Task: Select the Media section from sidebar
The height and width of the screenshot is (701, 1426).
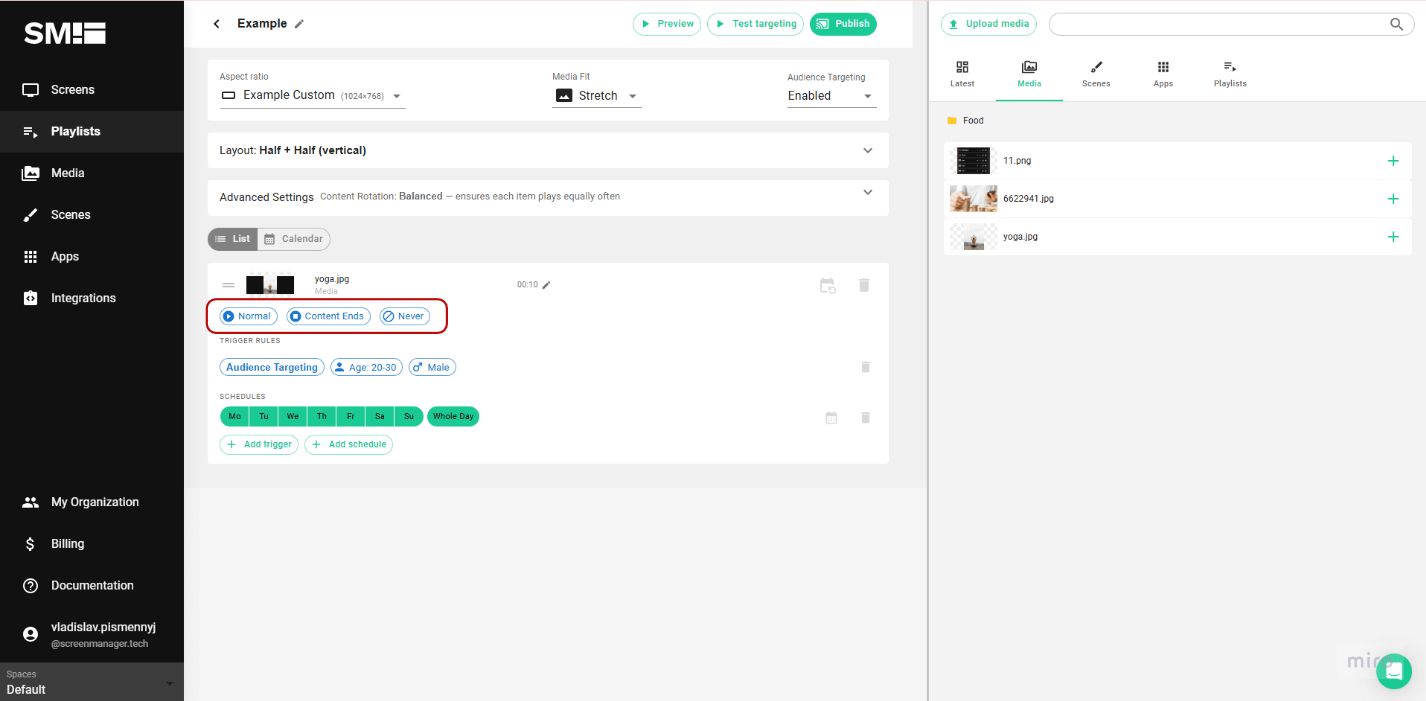Action: pos(67,172)
